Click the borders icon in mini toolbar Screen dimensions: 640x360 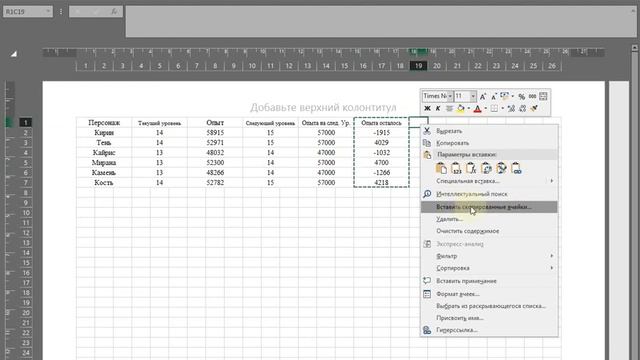point(494,109)
